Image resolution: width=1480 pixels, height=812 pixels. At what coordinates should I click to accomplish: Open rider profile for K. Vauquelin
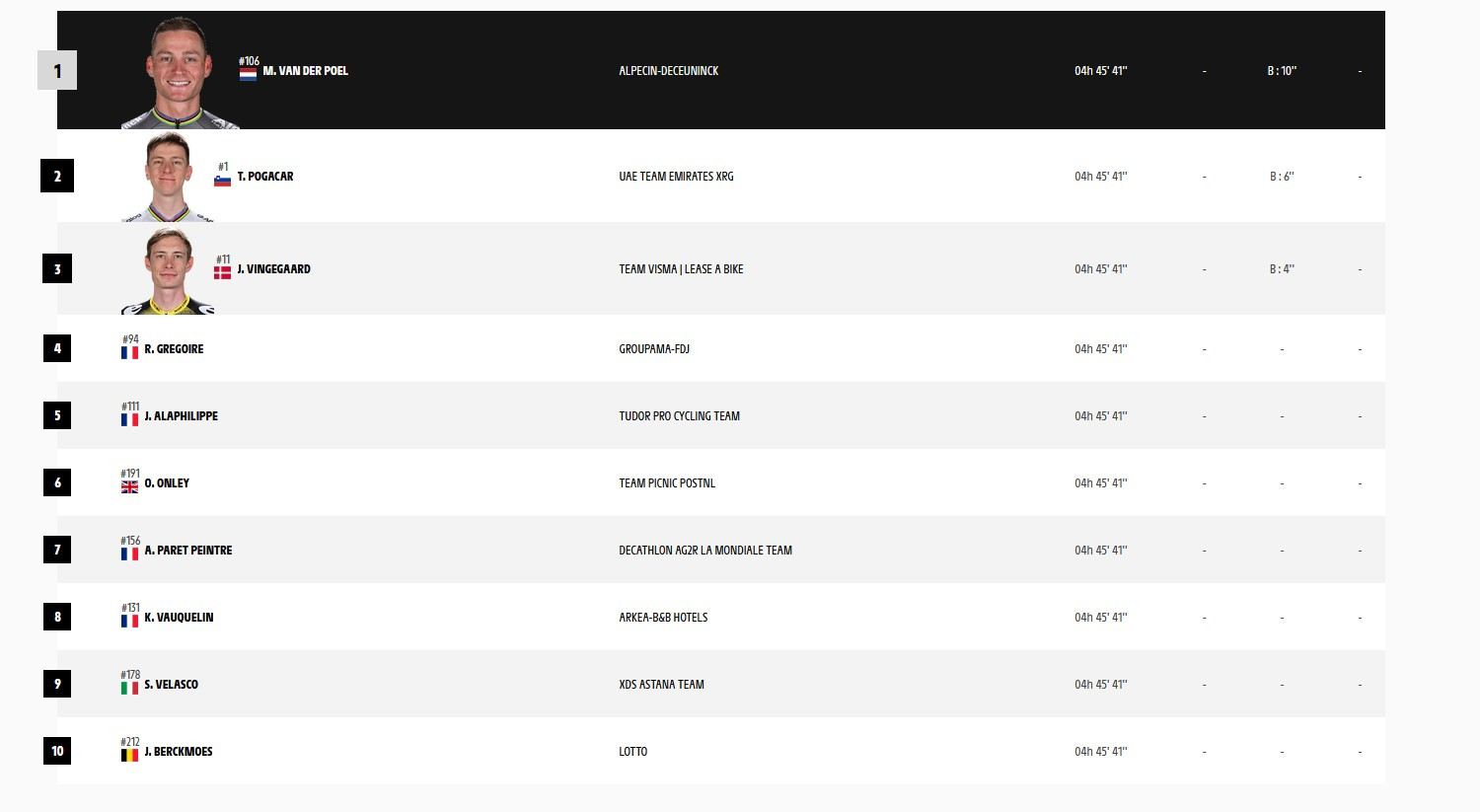point(179,618)
